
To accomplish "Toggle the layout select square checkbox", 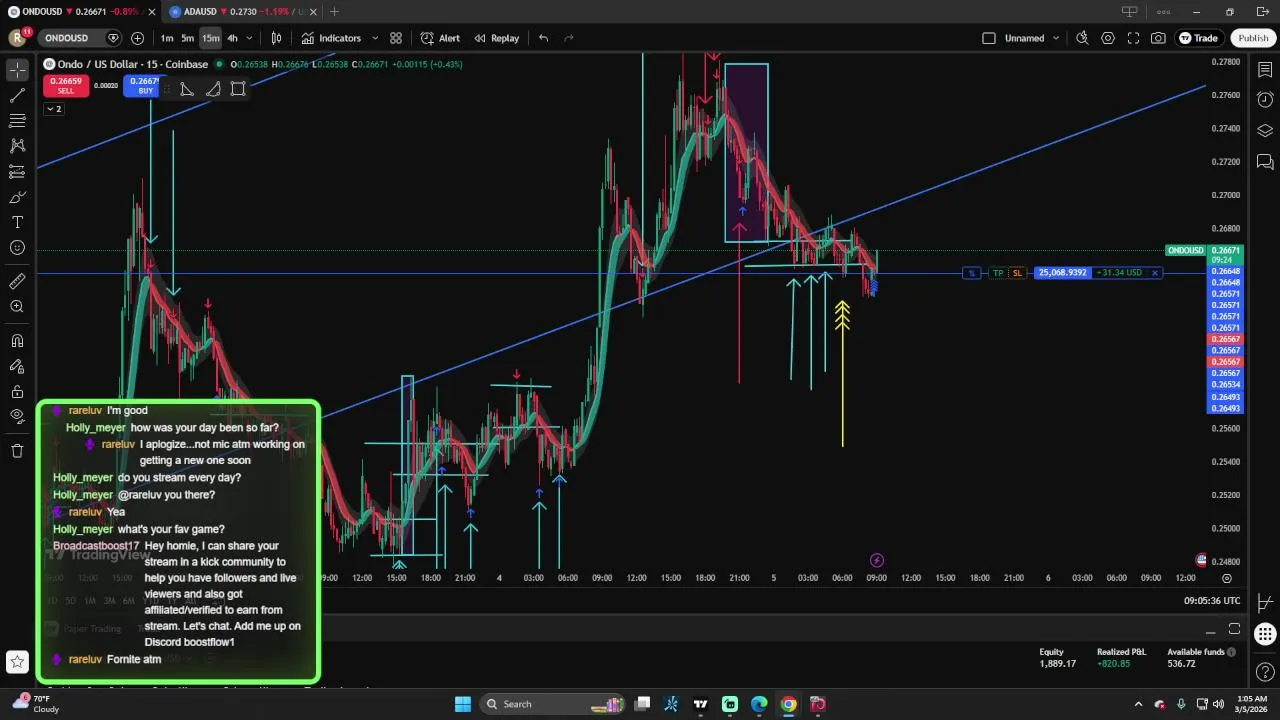I will (989, 38).
